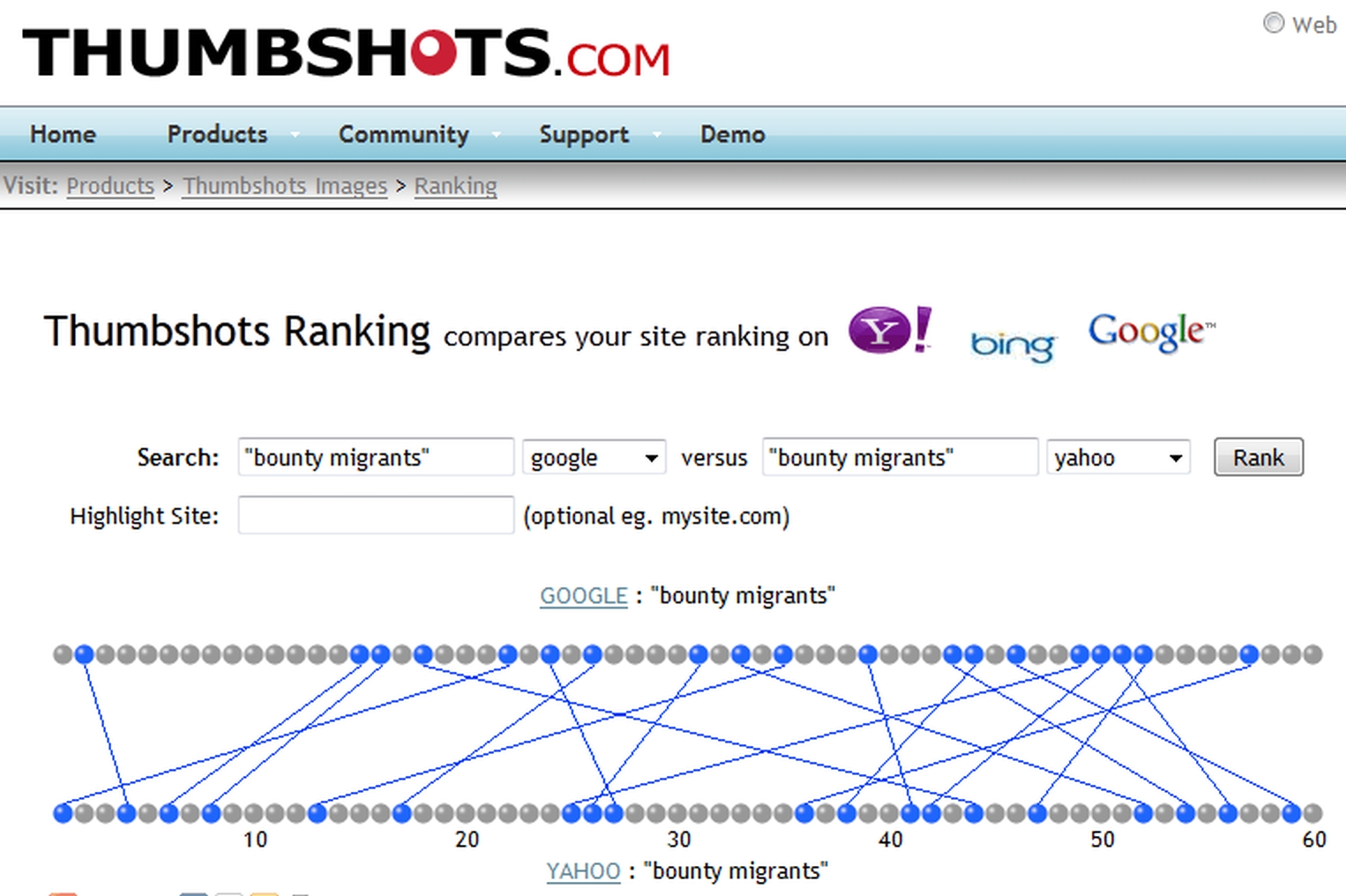
Task: Click the second (blue) dot in Google row
Action: tap(84, 654)
